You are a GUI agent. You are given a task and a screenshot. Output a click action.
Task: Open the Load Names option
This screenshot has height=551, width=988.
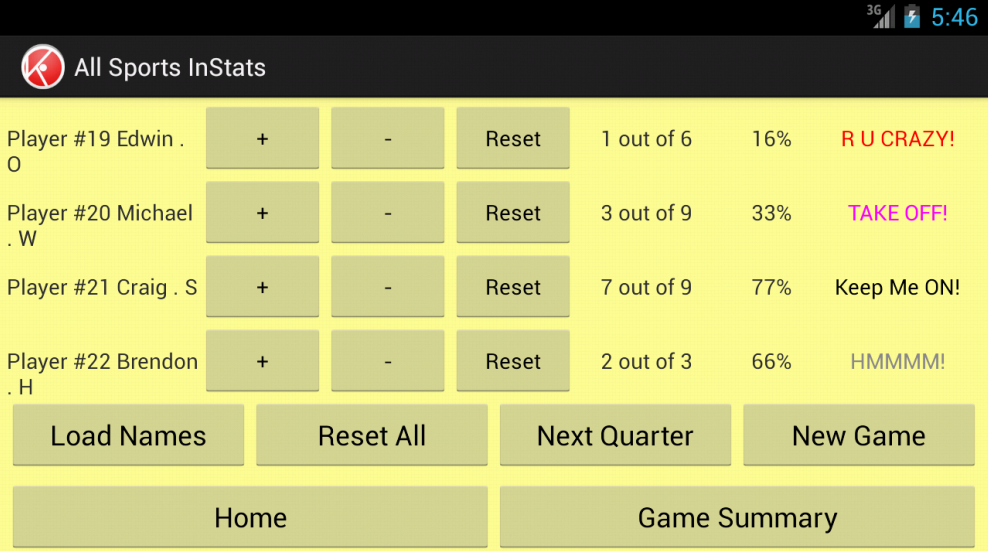point(129,435)
